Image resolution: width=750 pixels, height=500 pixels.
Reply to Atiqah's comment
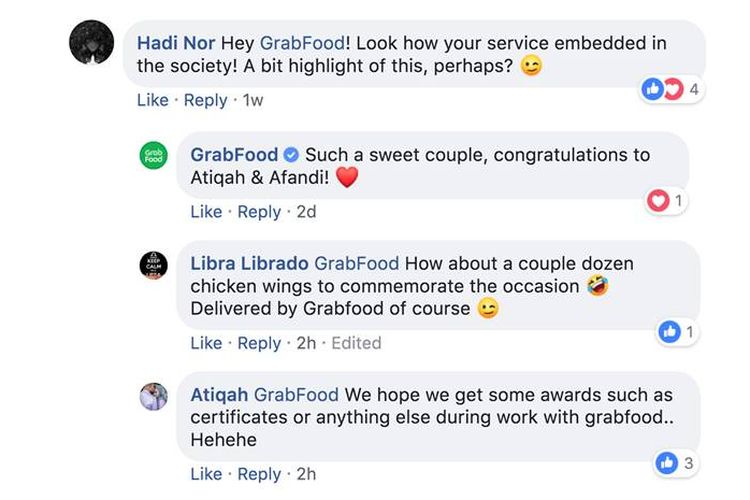[259, 473]
